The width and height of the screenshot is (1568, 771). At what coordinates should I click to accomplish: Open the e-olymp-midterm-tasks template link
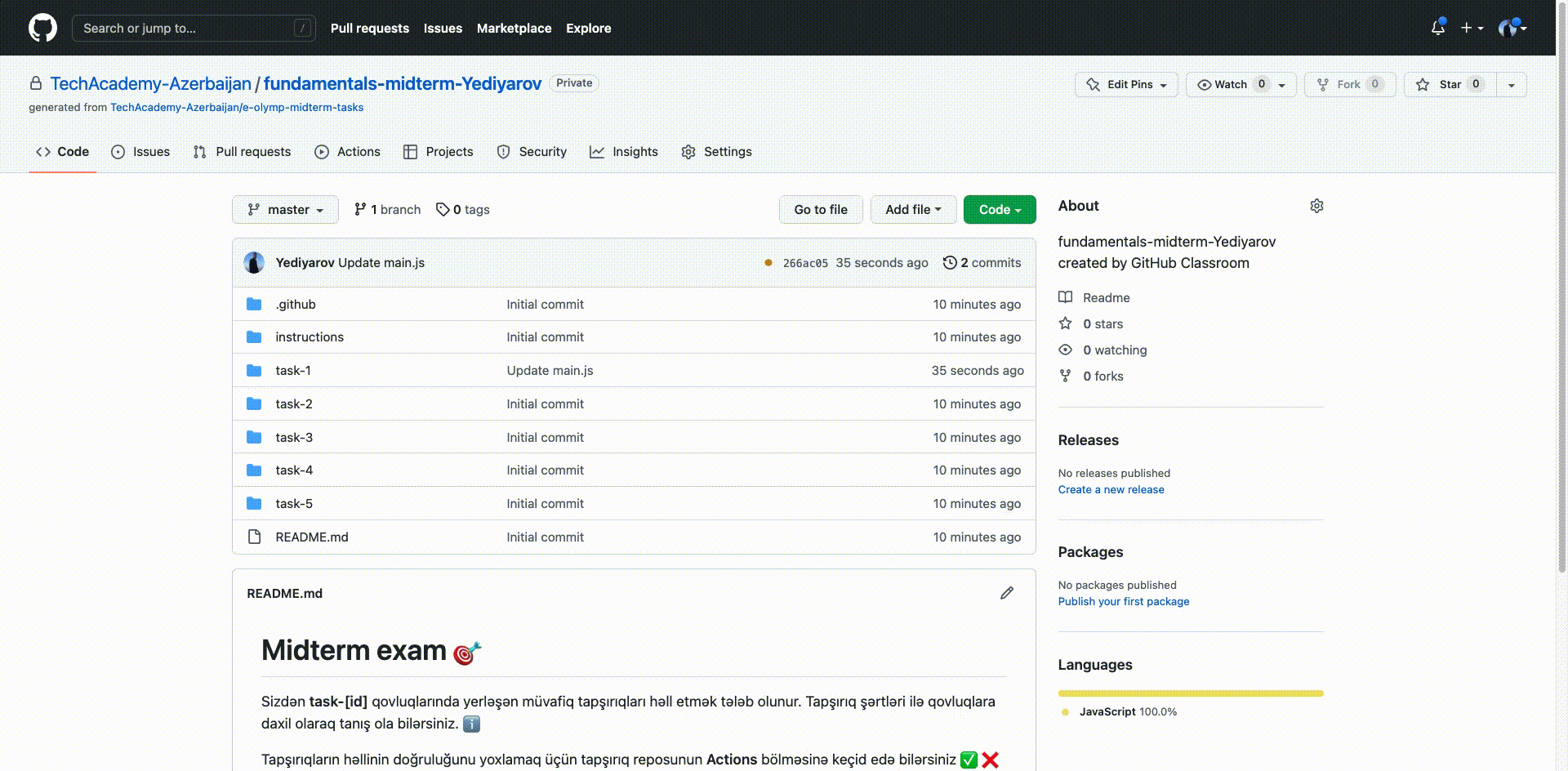coord(237,107)
